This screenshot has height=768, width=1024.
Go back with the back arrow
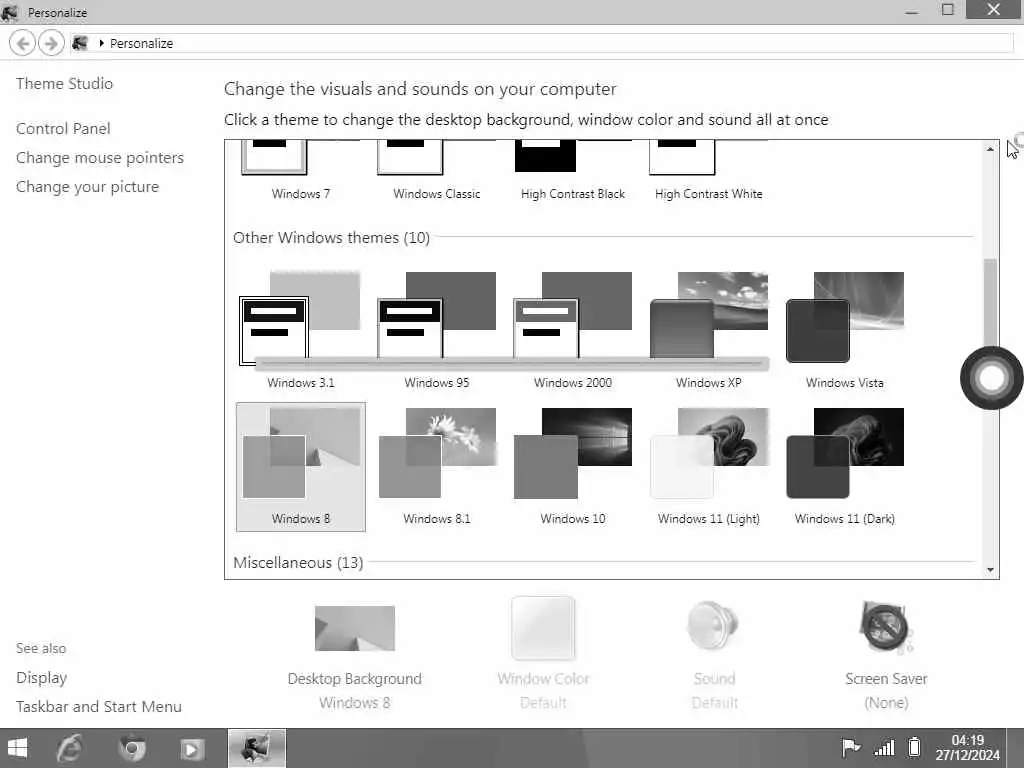(x=22, y=44)
